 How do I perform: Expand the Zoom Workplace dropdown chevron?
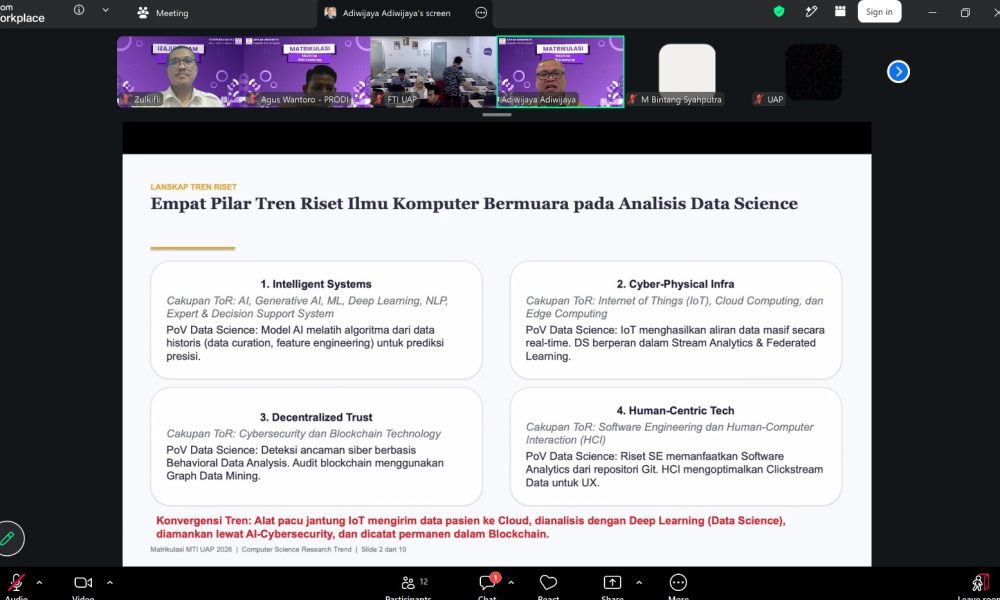106,10
